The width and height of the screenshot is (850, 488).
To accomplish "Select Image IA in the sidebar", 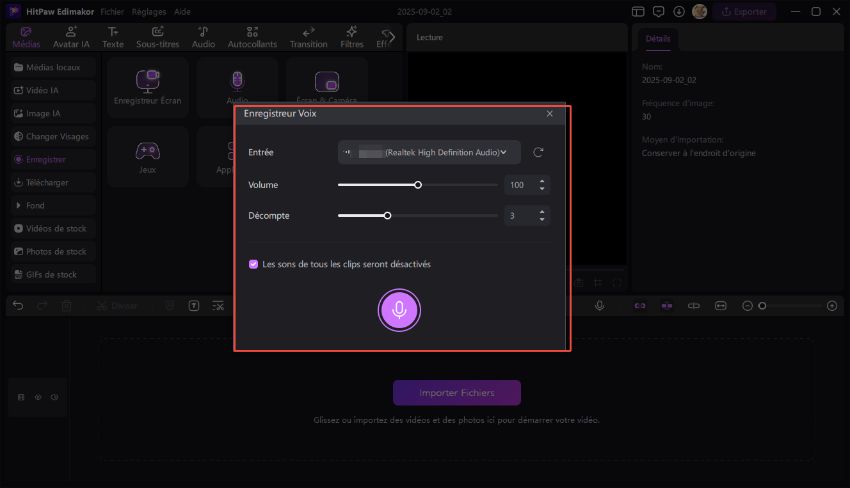I will 53,113.
